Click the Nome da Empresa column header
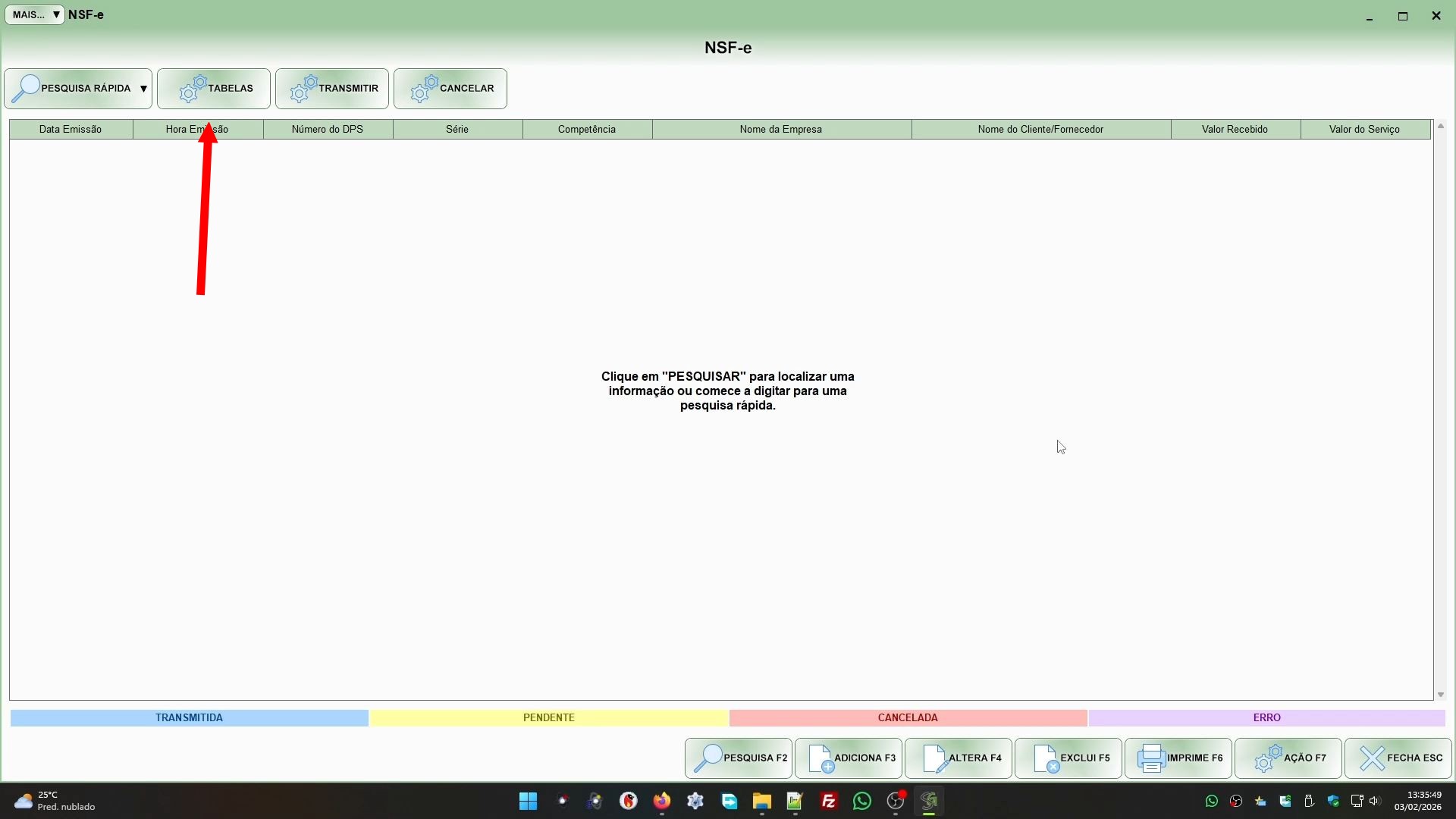This screenshot has width=1456, height=819. coord(781,129)
